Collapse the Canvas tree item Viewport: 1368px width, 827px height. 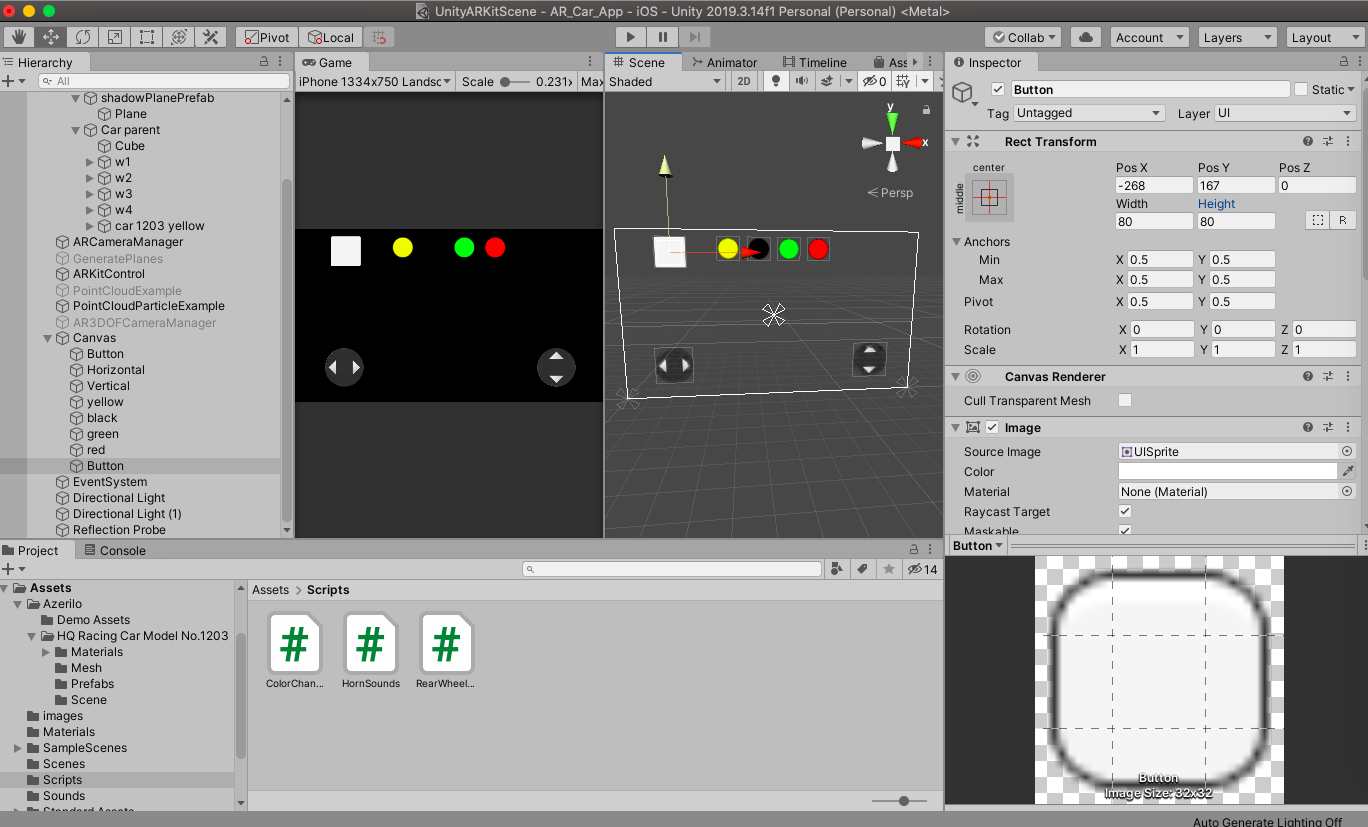48,338
